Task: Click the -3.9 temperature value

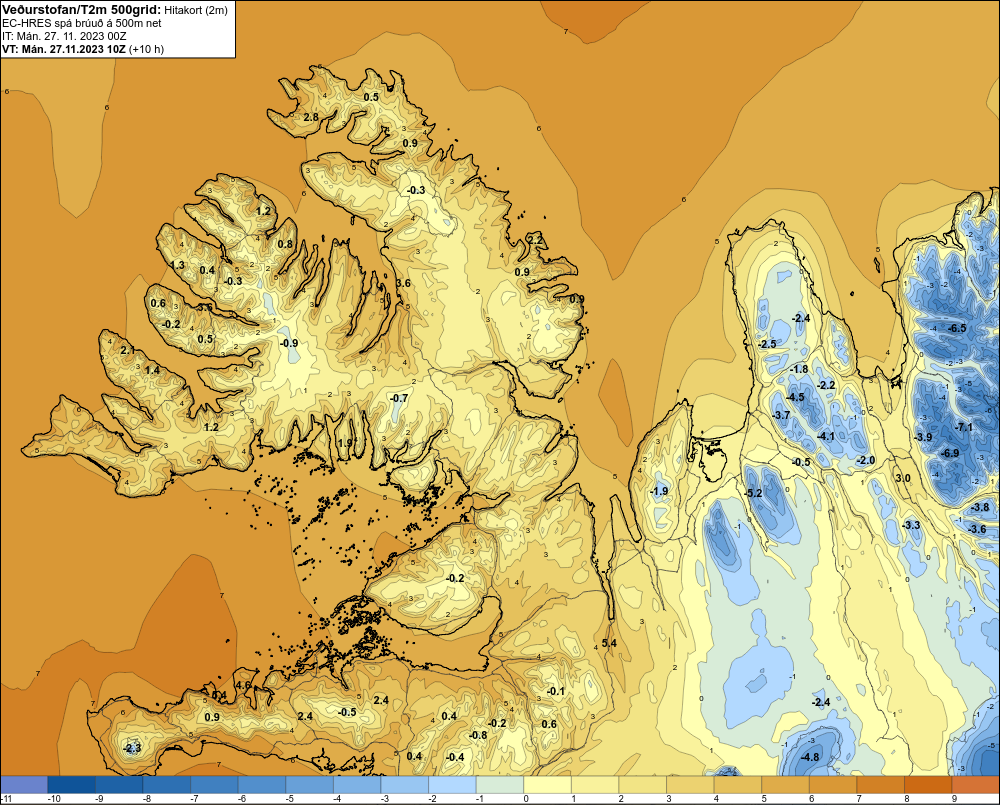Action: coord(923,437)
